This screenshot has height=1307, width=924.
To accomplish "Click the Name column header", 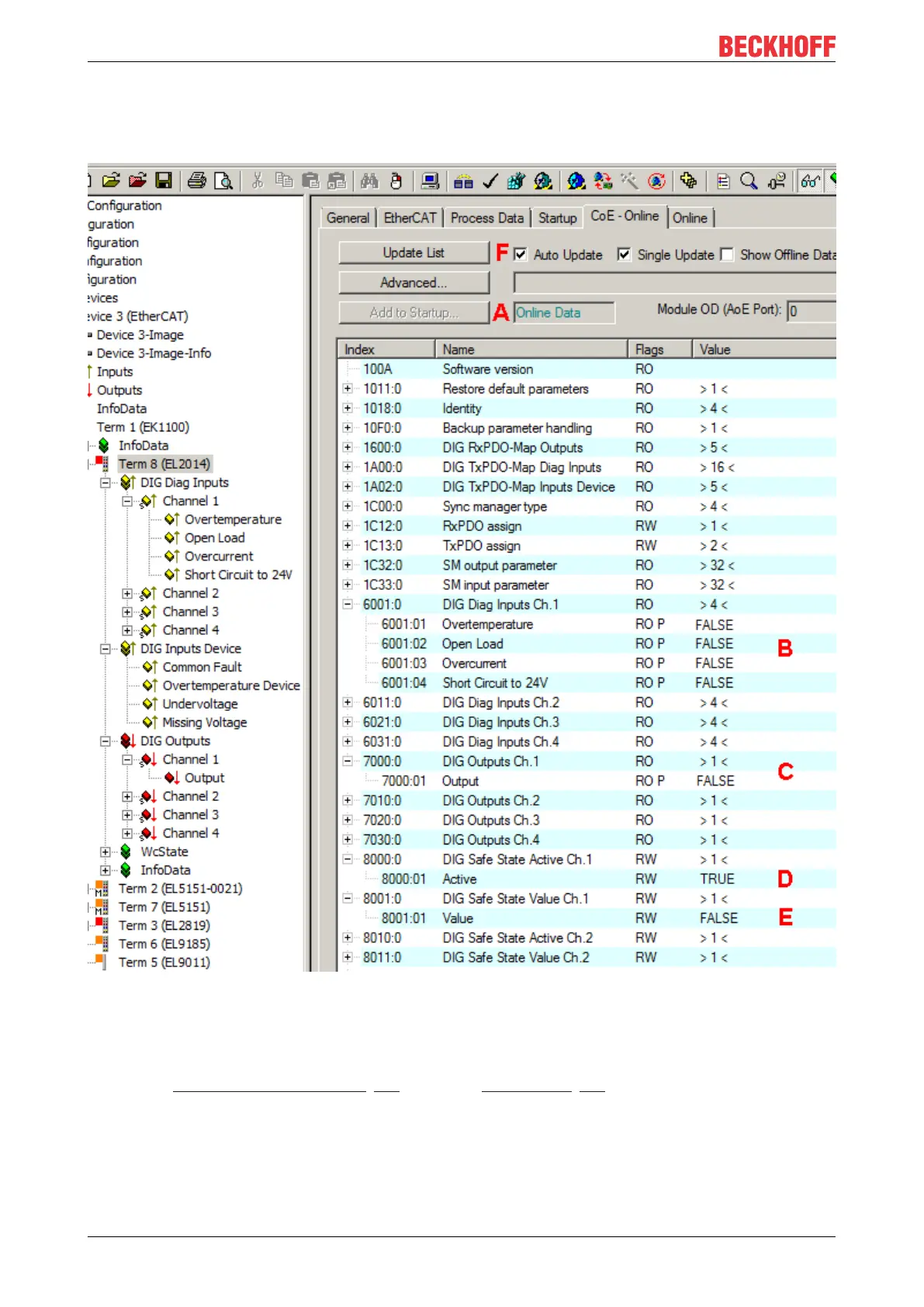I will [x=531, y=349].
